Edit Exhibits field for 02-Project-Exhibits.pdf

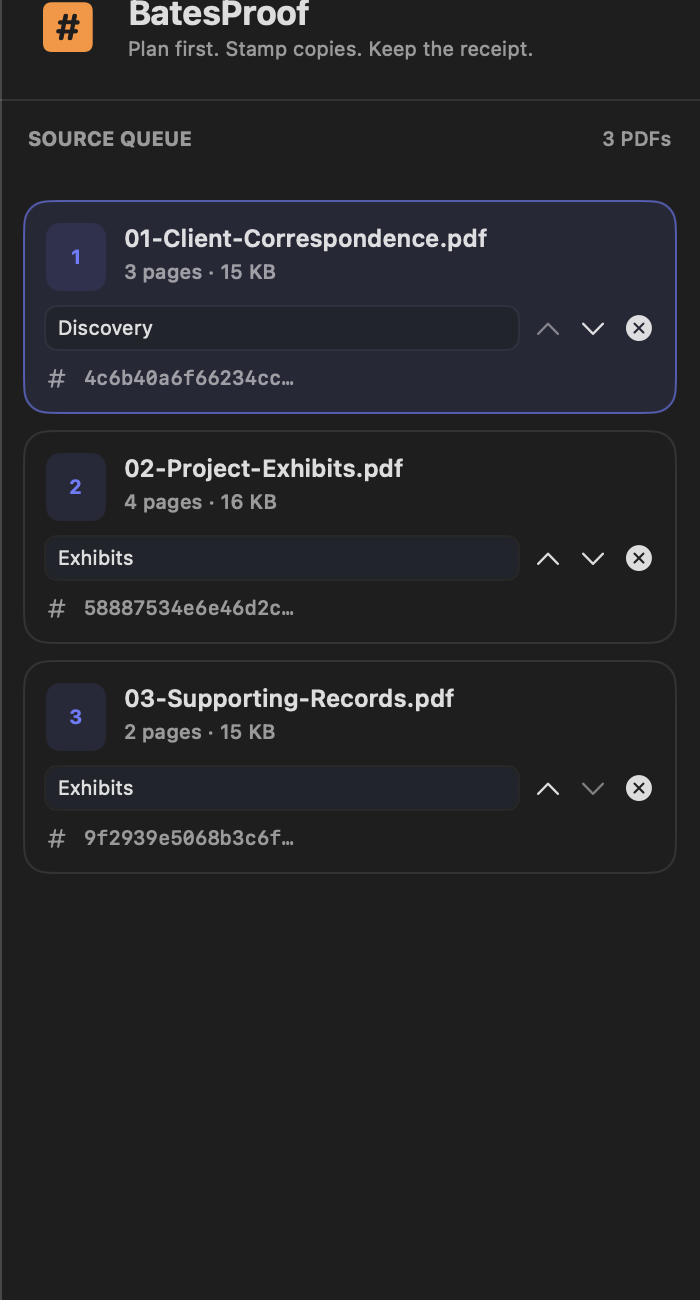[282, 558]
